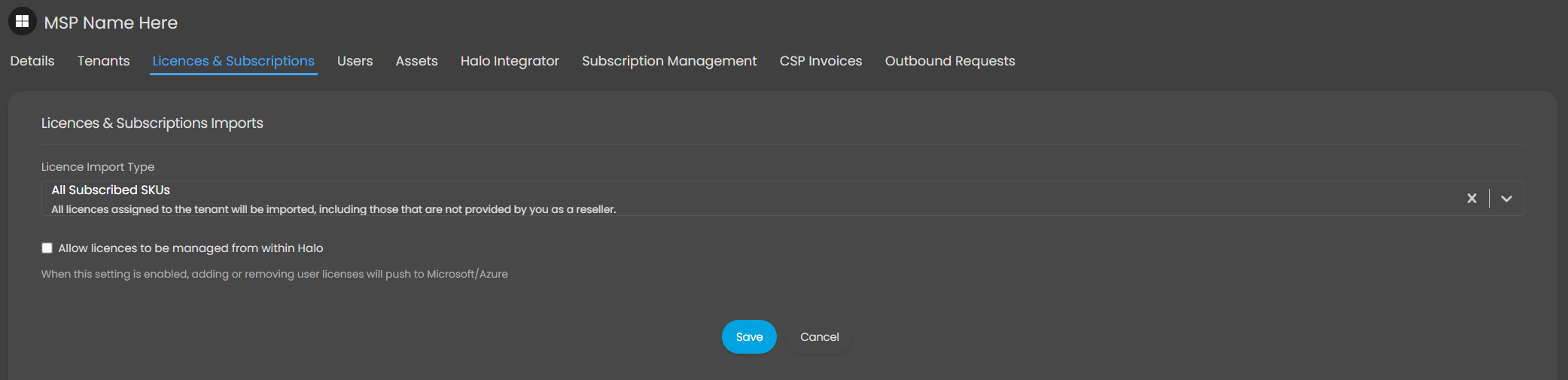Open the Subscription Management tab
The width and height of the screenshot is (1568, 380).
click(x=669, y=61)
